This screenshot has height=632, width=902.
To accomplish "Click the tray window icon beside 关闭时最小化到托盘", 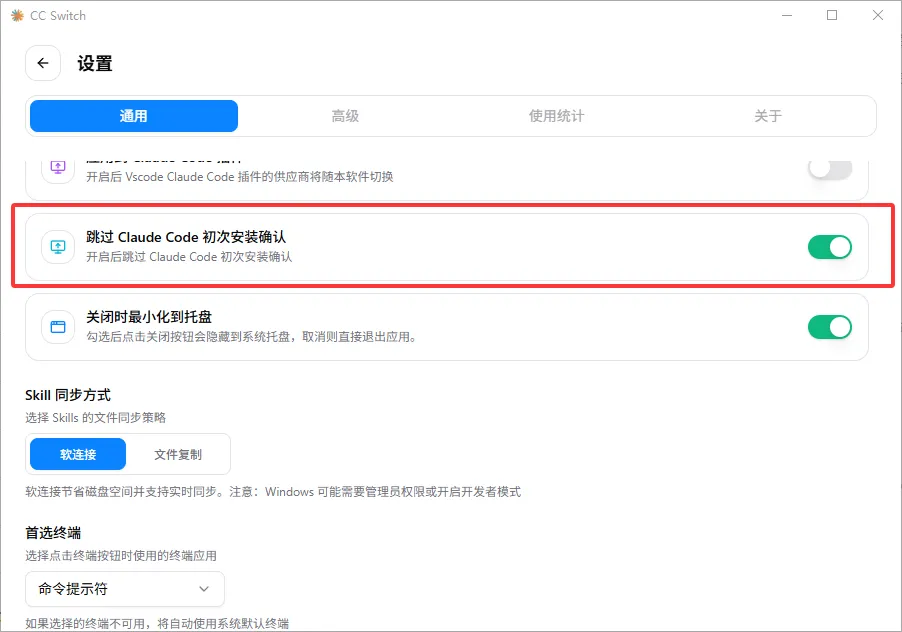I will (x=57, y=328).
